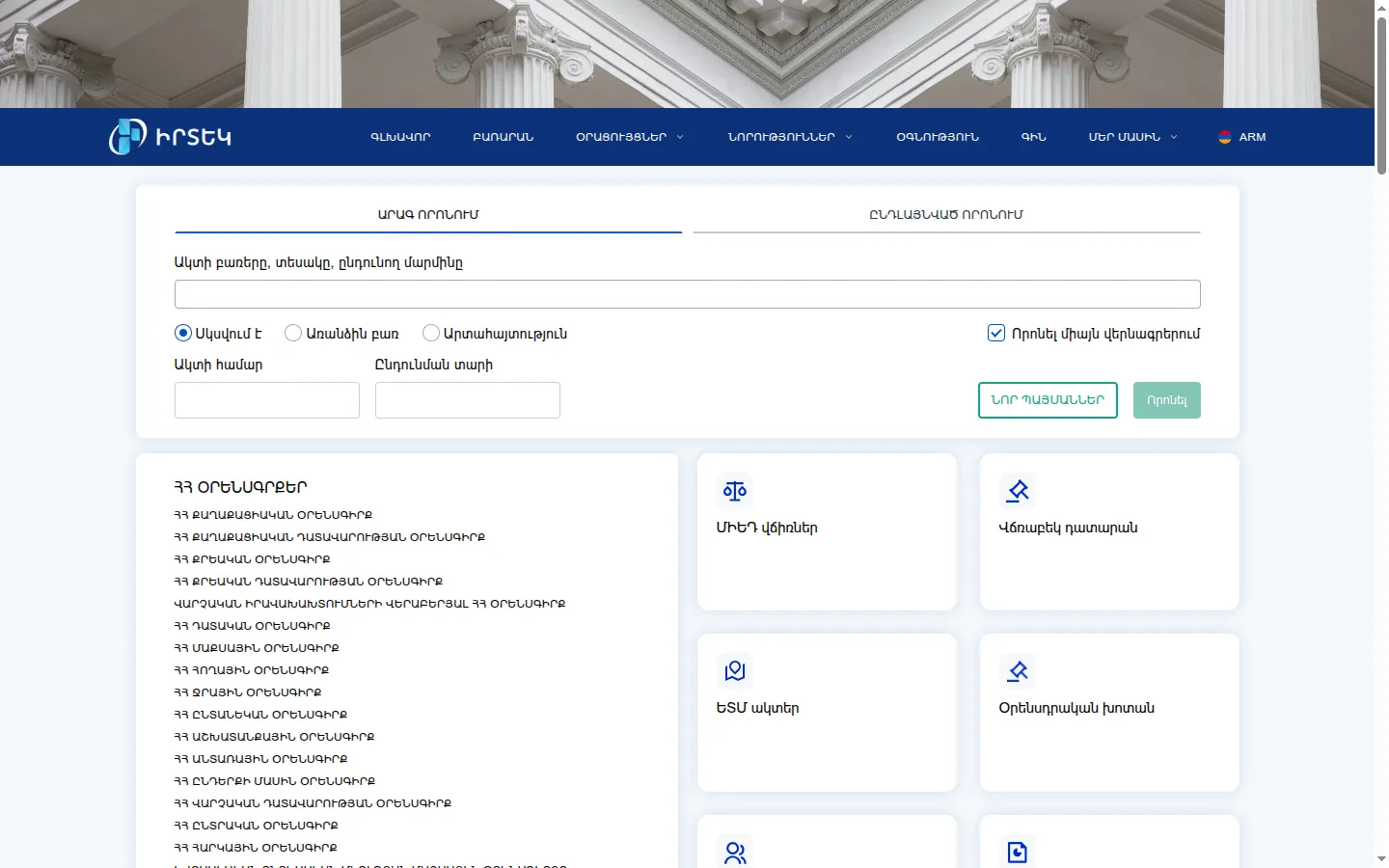Open ԳԻՆ in the navigation bar
Image resolution: width=1389 pixels, height=868 pixels.
[1034, 137]
